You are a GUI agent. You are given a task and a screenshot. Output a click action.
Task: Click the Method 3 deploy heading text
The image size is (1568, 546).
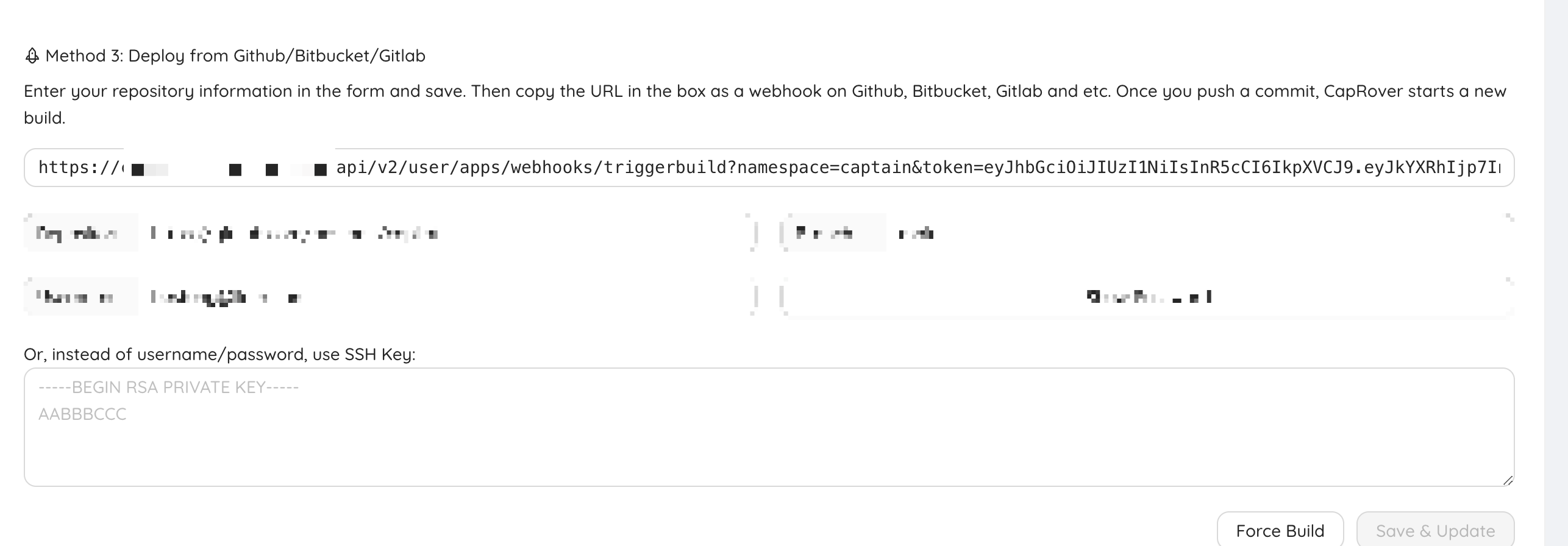[235, 56]
